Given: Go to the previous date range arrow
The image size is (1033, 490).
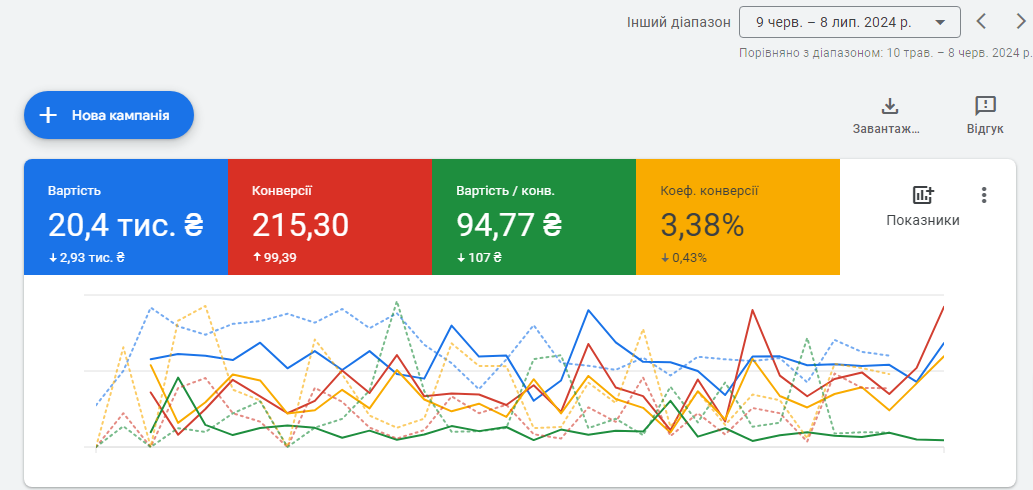Looking at the screenshot, I should (981, 21).
